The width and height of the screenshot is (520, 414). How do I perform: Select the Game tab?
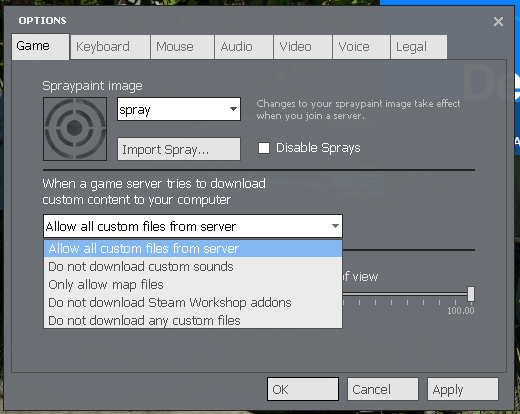(x=40, y=47)
